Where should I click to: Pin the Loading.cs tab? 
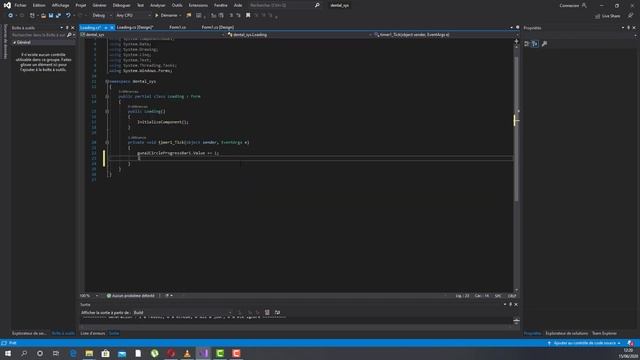(x=105, y=27)
